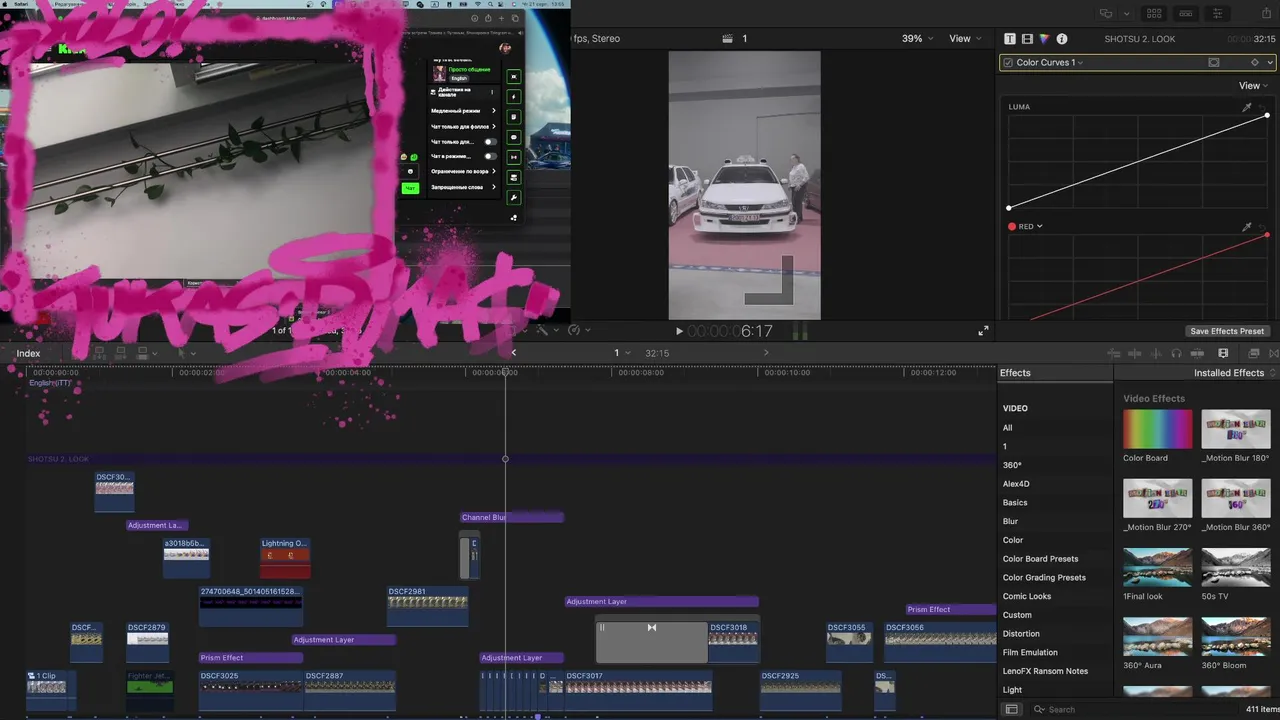
Task: Select the Color Board Presets category
Action: pyautogui.click(x=1041, y=559)
